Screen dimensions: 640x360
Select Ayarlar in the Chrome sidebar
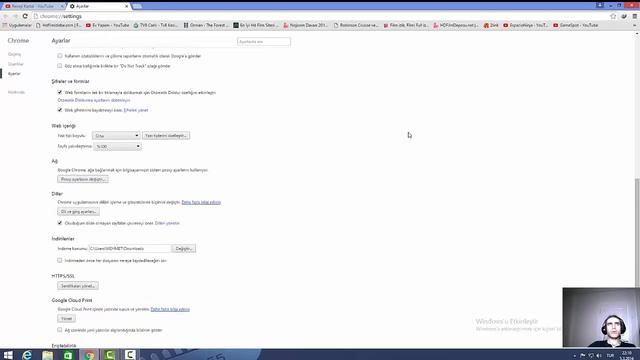[14, 73]
